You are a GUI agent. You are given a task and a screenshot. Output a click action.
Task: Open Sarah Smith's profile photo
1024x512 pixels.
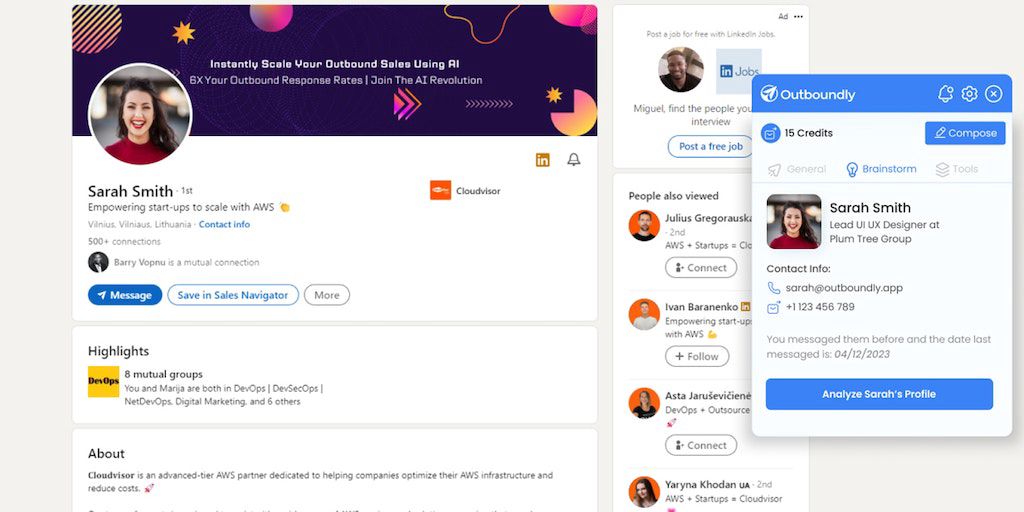coord(140,114)
